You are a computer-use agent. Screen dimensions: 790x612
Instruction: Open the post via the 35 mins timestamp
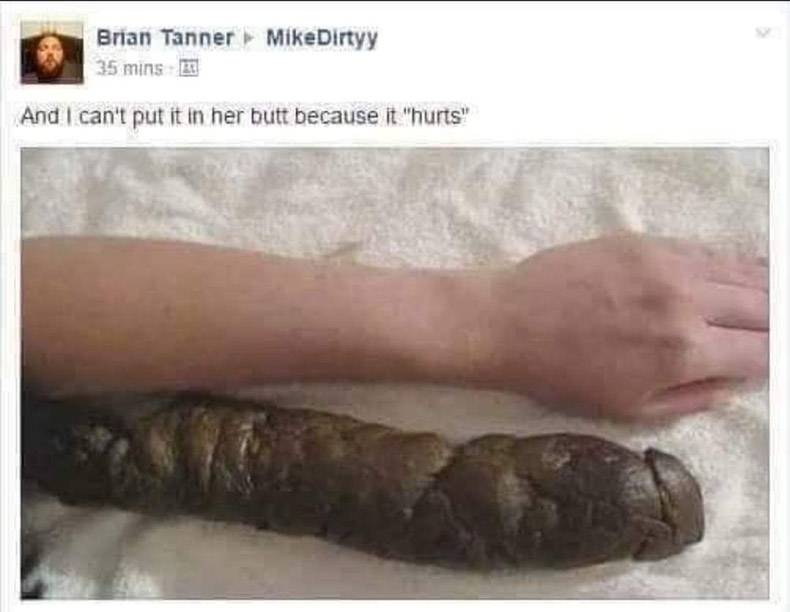click(129, 68)
